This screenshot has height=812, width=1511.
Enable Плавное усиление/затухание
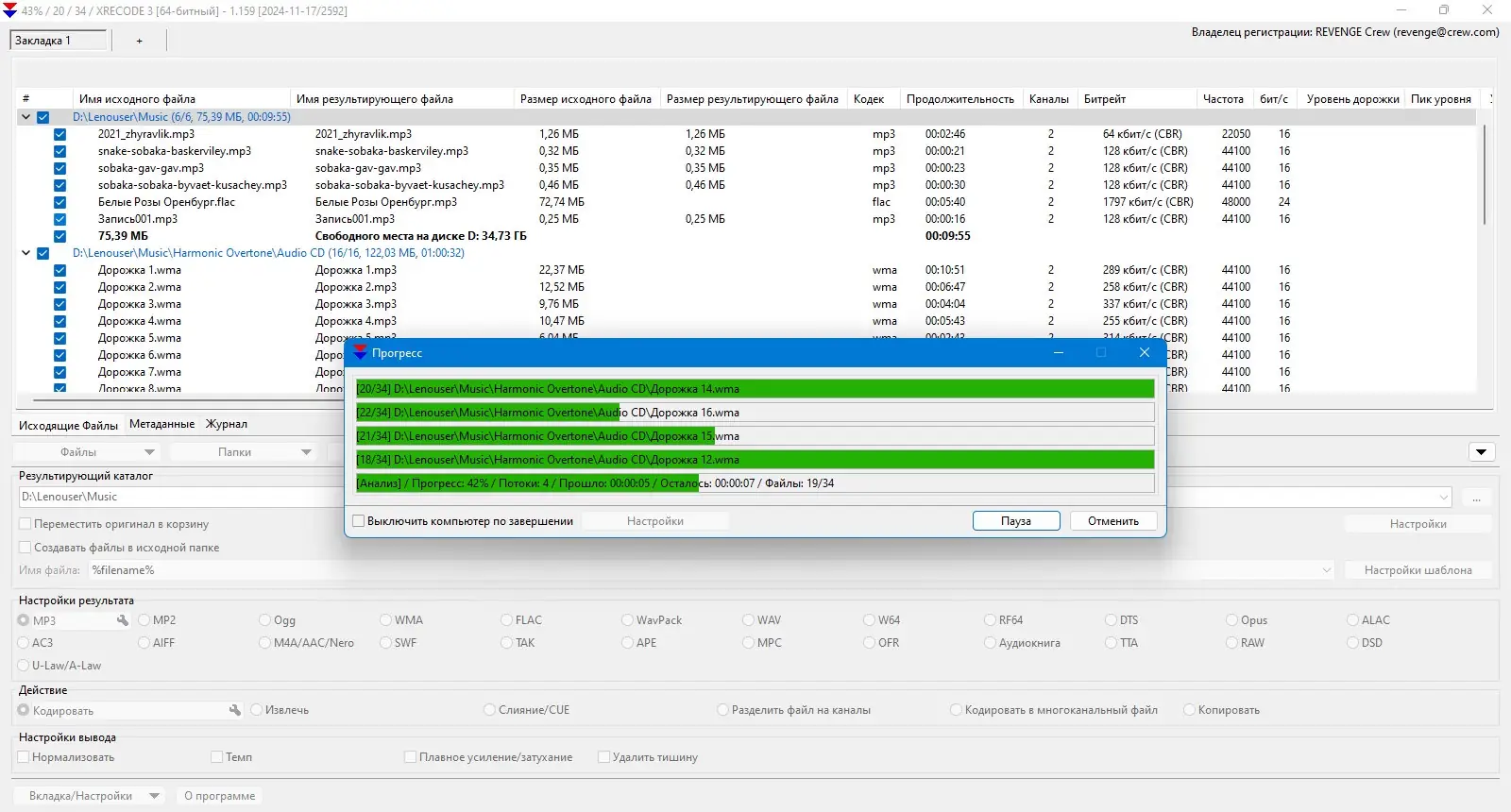[x=410, y=757]
